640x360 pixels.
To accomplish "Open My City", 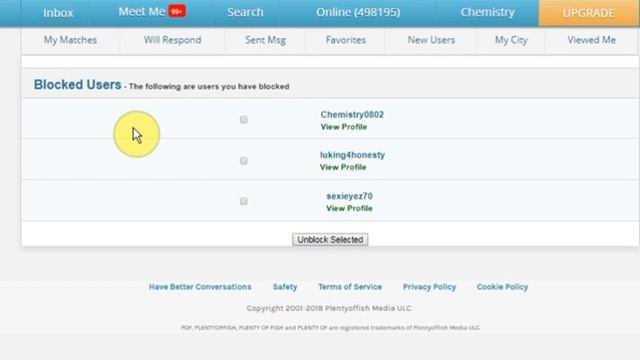I will tap(511, 40).
